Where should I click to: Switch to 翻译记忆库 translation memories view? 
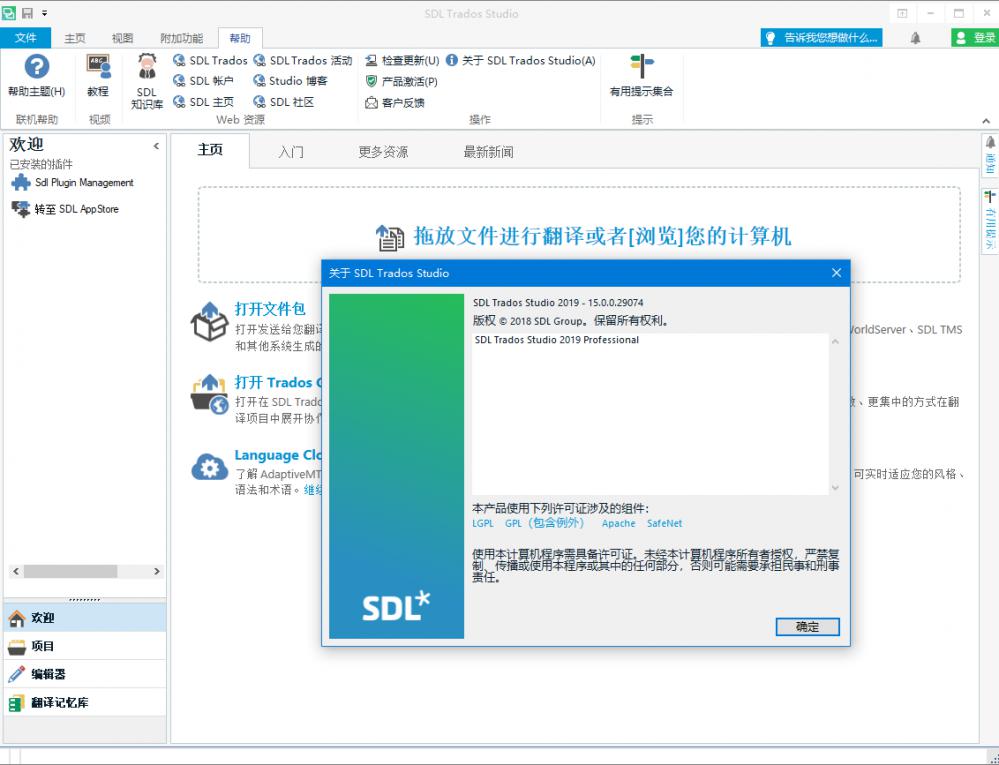click(x=85, y=703)
